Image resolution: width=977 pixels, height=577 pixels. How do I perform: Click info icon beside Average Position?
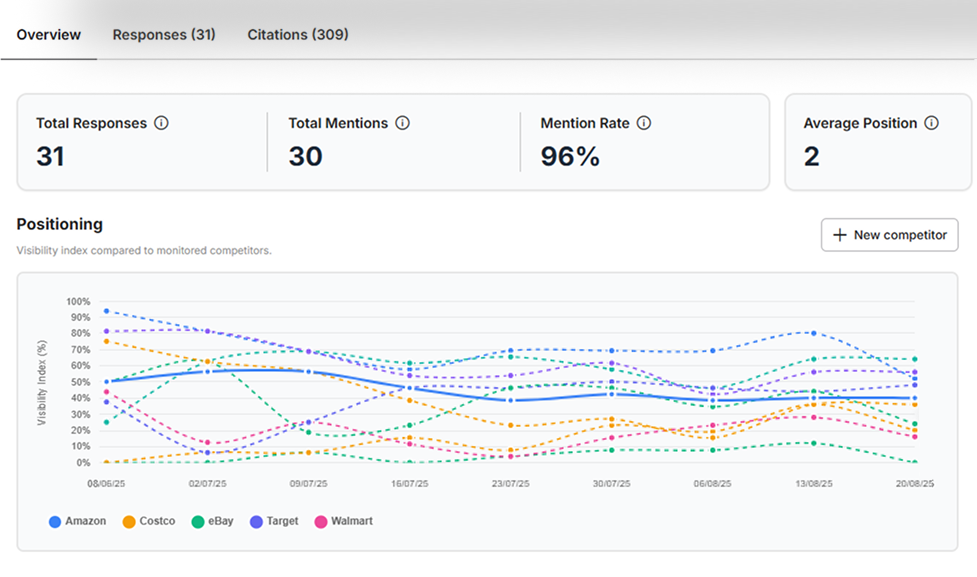tap(931, 124)
